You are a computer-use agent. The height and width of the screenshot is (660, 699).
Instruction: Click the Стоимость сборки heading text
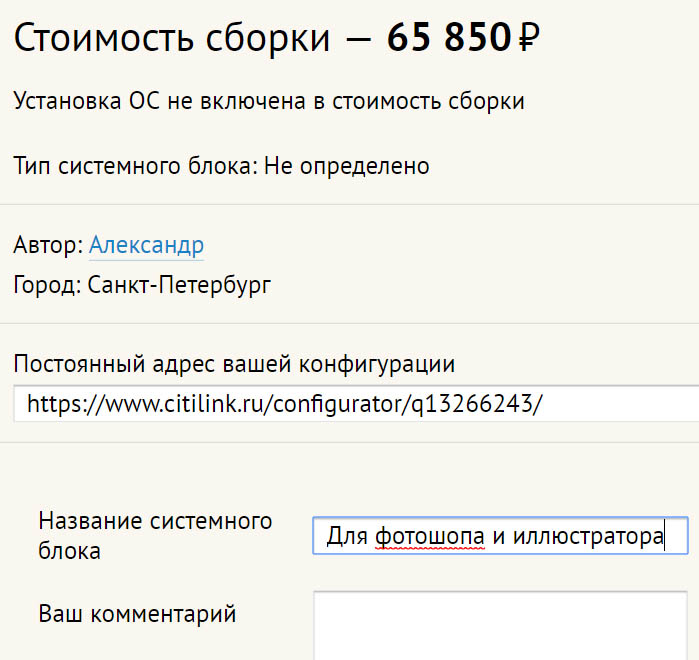point(172,39)
